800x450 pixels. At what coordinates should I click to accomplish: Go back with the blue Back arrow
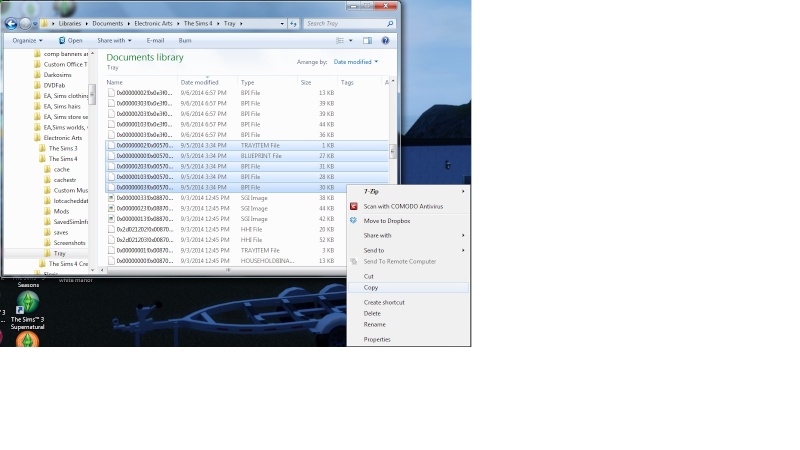coord(11,23)
